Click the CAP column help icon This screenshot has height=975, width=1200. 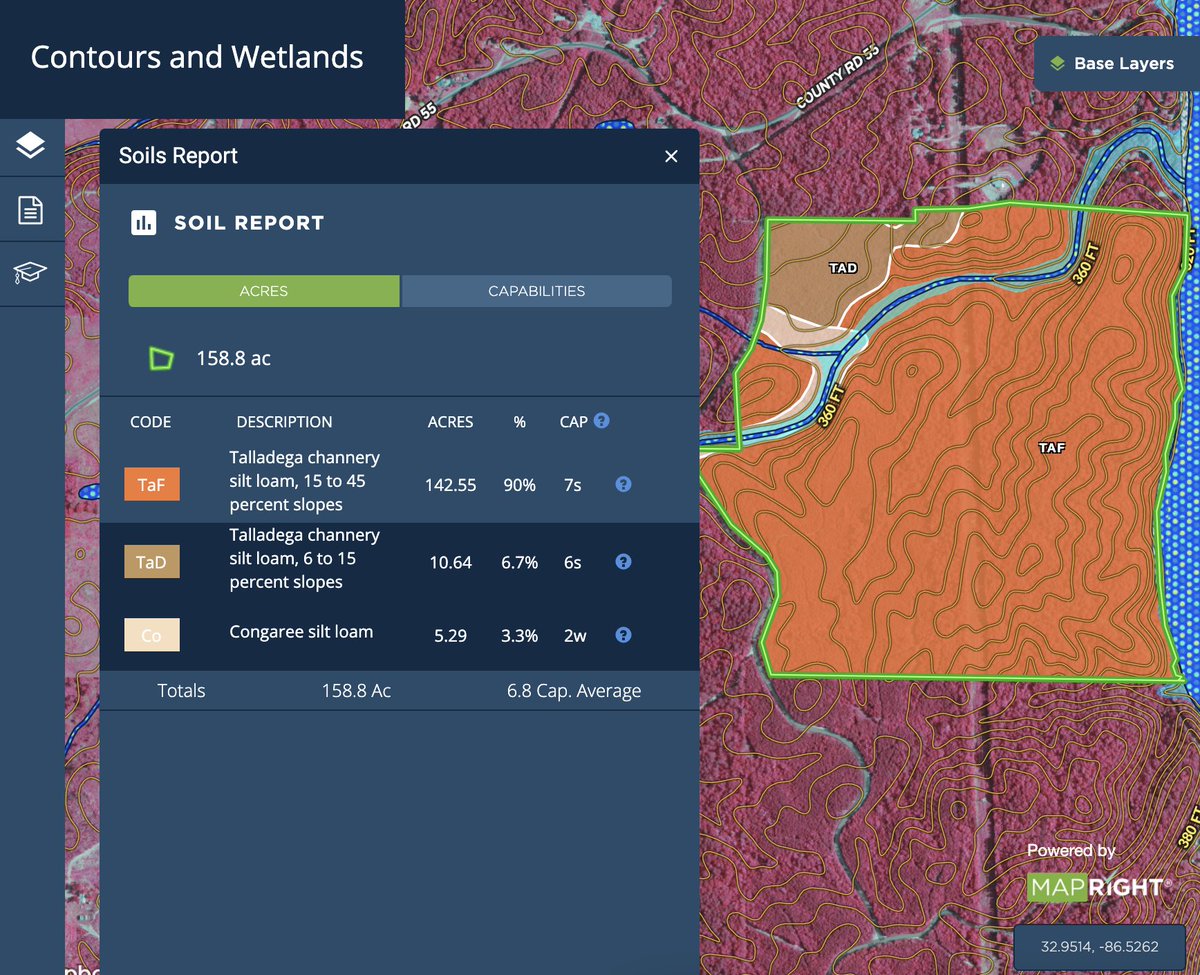(601, 421)
